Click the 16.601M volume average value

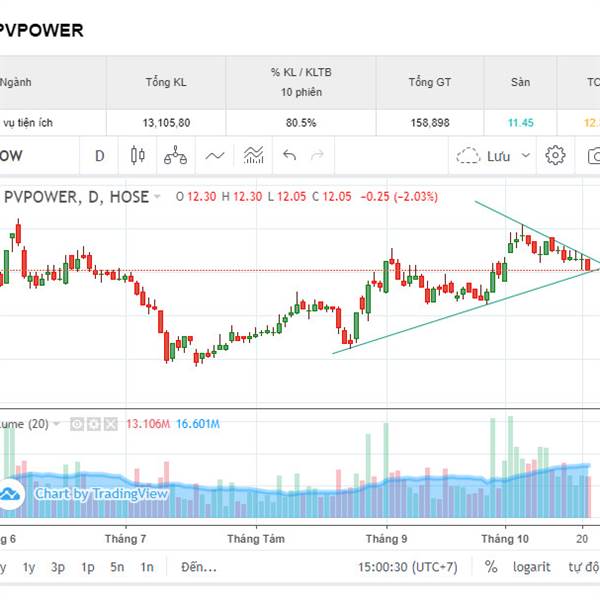[x=198, y=424]
